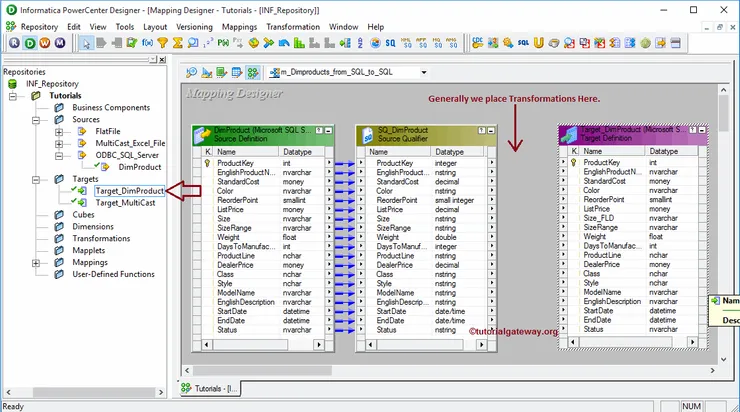Click the CDC toolbar icon
Image resolution: width=740 pixels, height=412 pixels.
478,43
